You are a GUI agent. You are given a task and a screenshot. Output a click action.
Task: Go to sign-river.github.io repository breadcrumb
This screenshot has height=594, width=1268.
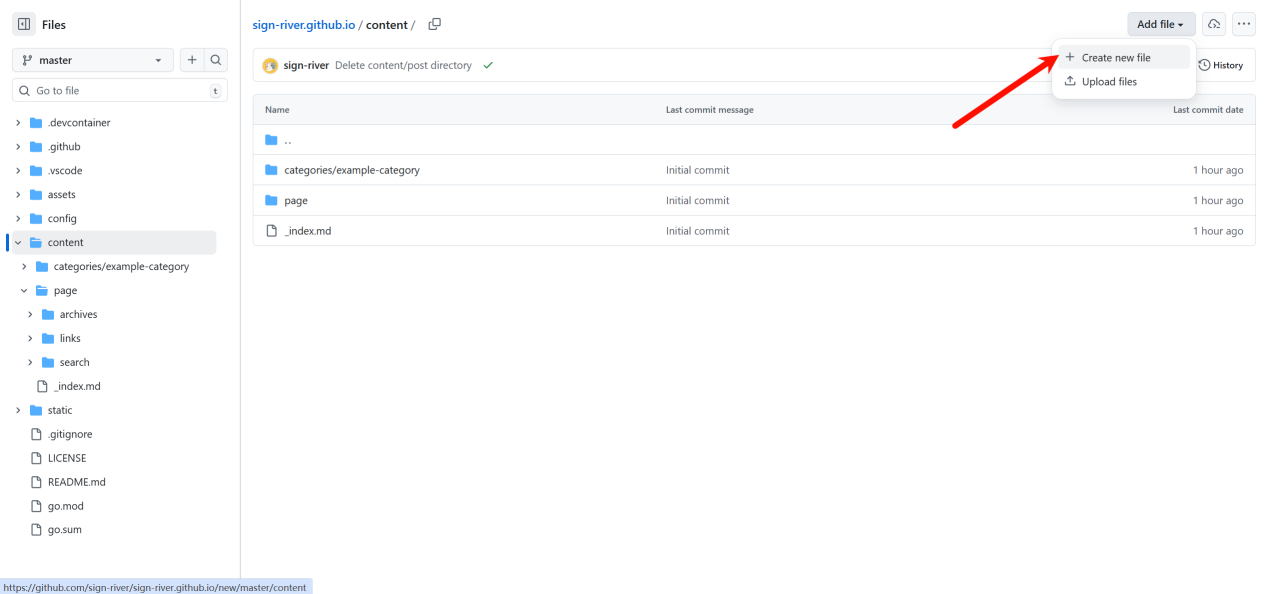click(304, 25)
